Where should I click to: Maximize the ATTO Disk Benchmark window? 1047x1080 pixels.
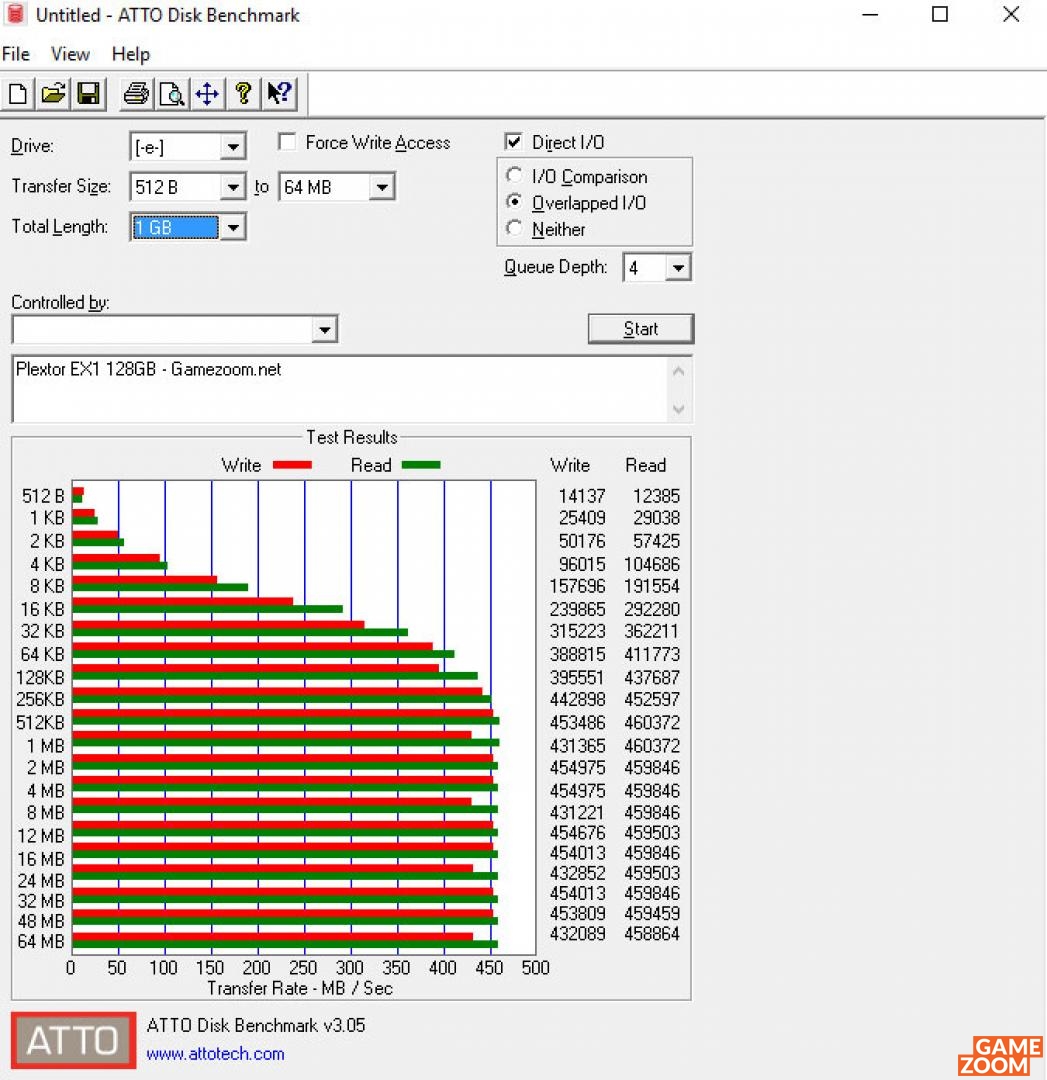[940, 14]
